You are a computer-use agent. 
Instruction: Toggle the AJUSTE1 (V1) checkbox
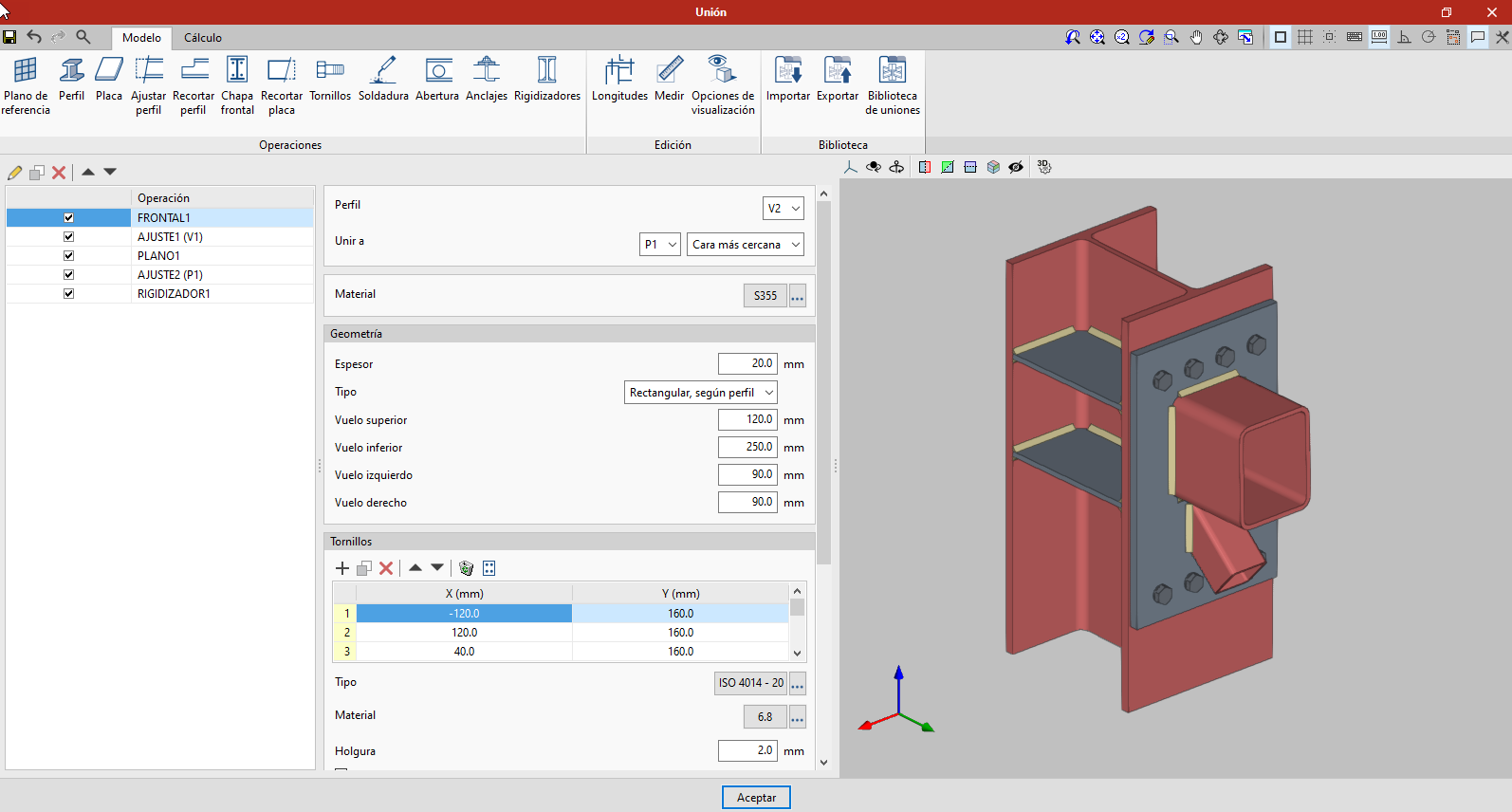[x=68, y=236]
